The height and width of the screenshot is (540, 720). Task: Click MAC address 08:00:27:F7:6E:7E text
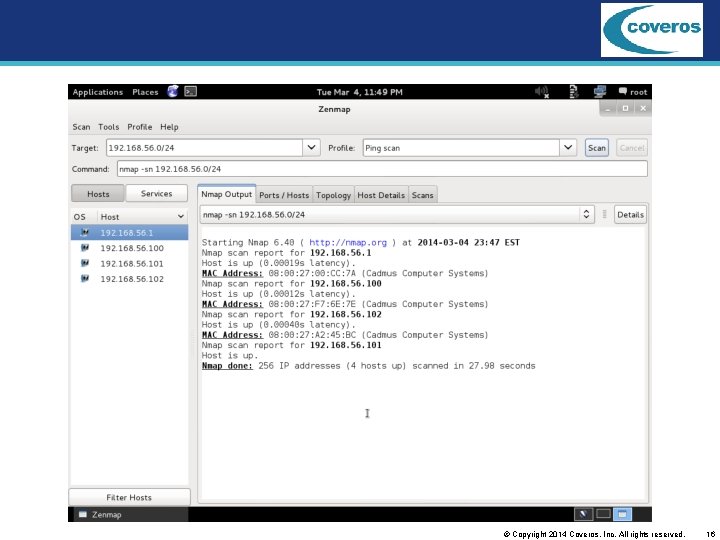pos(312,304)
